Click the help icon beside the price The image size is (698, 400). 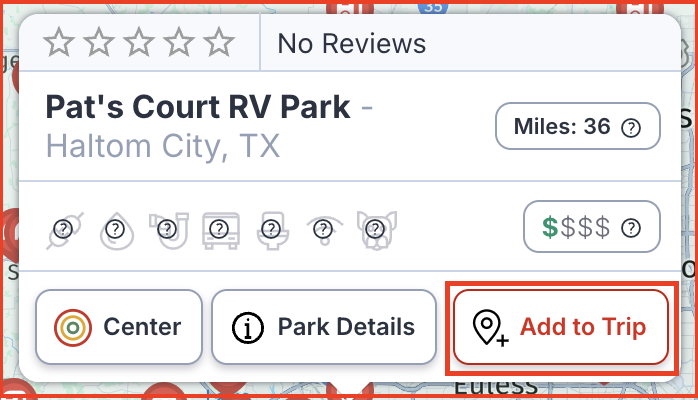pyautogui.click(x=631, y=228)
